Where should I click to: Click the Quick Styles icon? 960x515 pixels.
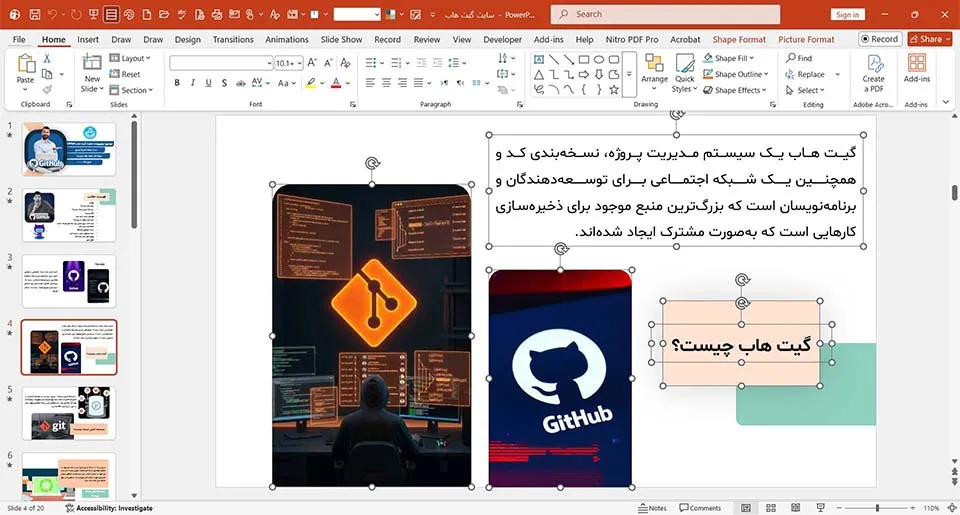pyautogui.click(x=684, y=63)
